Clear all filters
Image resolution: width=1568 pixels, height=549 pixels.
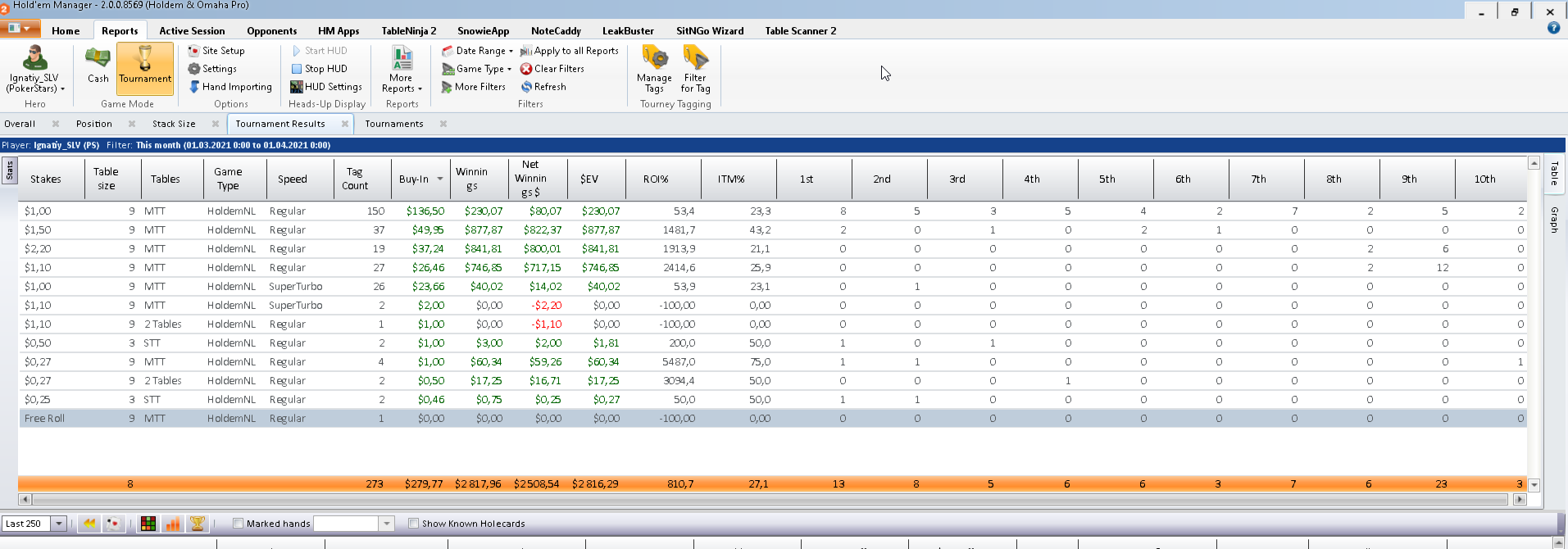552,69
